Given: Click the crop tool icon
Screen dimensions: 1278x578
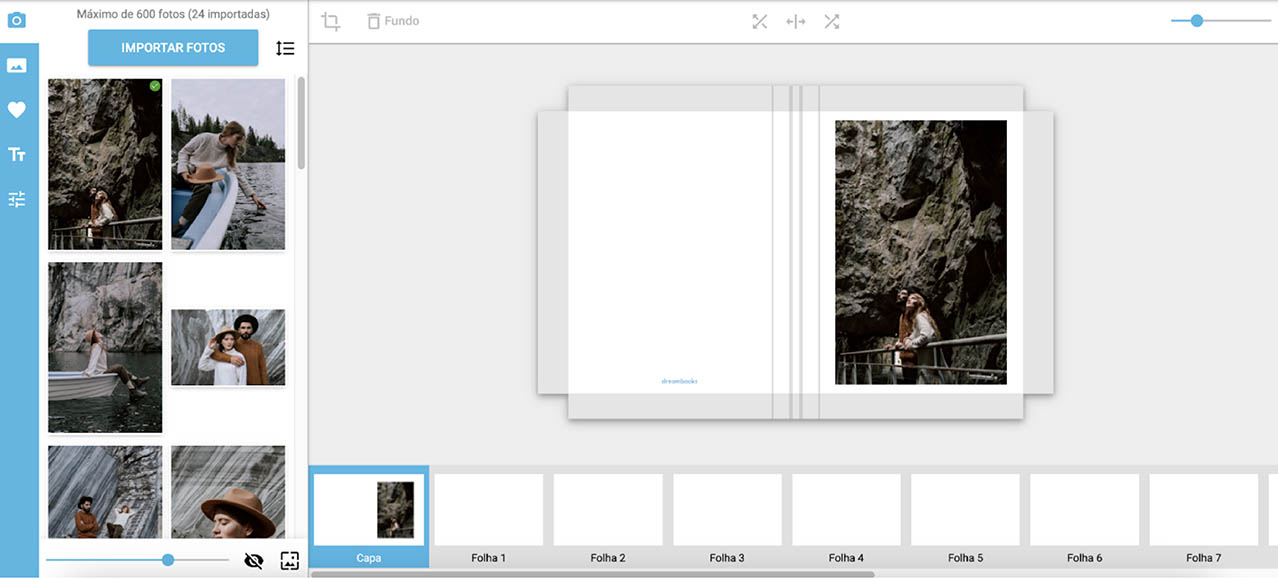Looking at the screenshot, I should 331,21.
